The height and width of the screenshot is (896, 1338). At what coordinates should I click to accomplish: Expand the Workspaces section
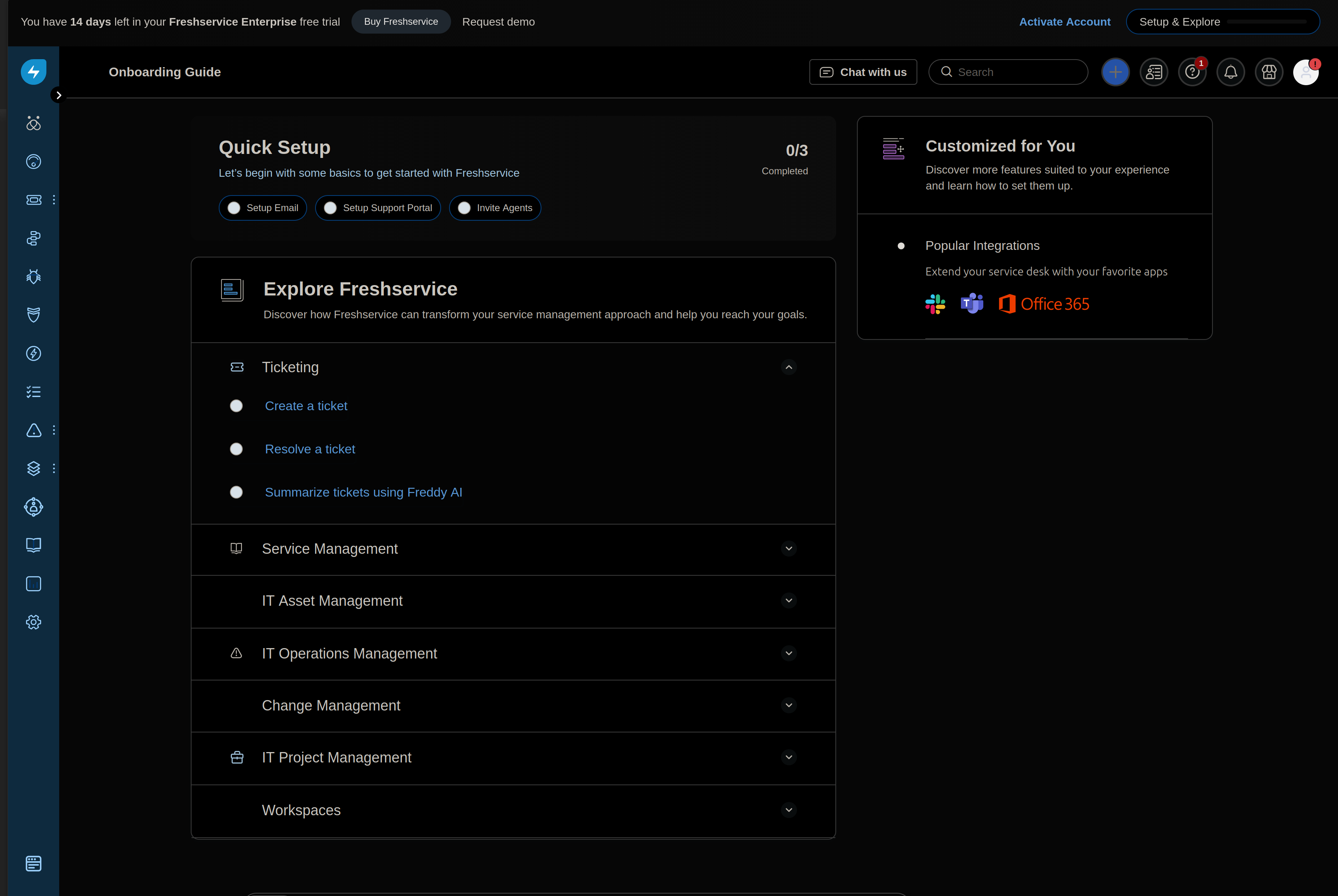point(789,810)
